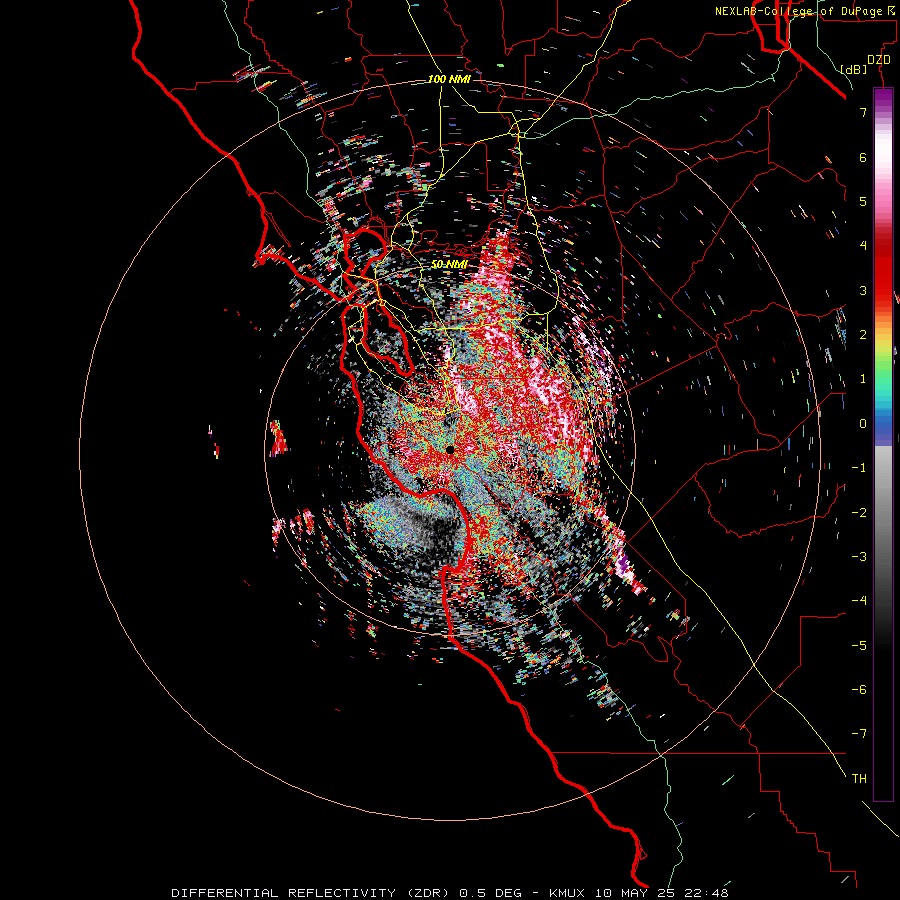900x900 pixels.
Task: Click the 'KMUX' station identifier in caption
Action: click(567, 893)
